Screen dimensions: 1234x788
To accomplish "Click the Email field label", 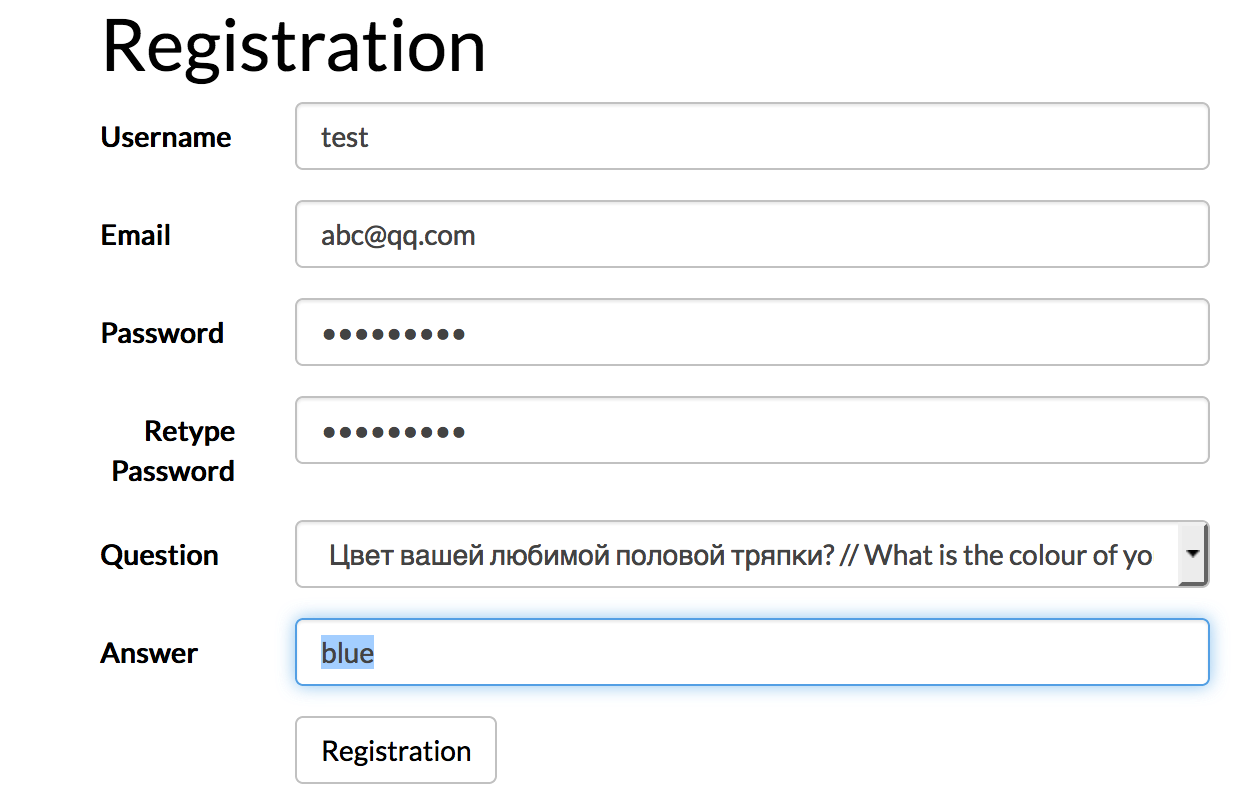I will [136, 235].
